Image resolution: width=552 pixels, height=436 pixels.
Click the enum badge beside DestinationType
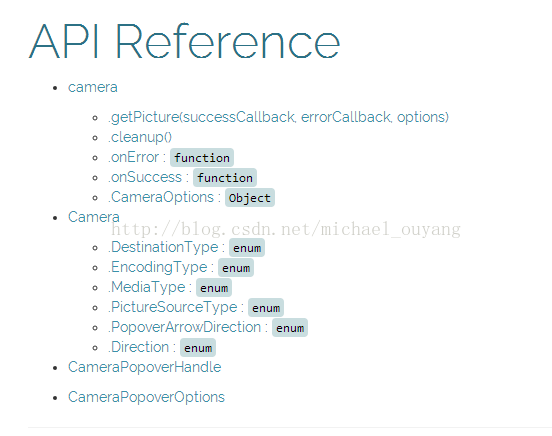coord(247,248)
